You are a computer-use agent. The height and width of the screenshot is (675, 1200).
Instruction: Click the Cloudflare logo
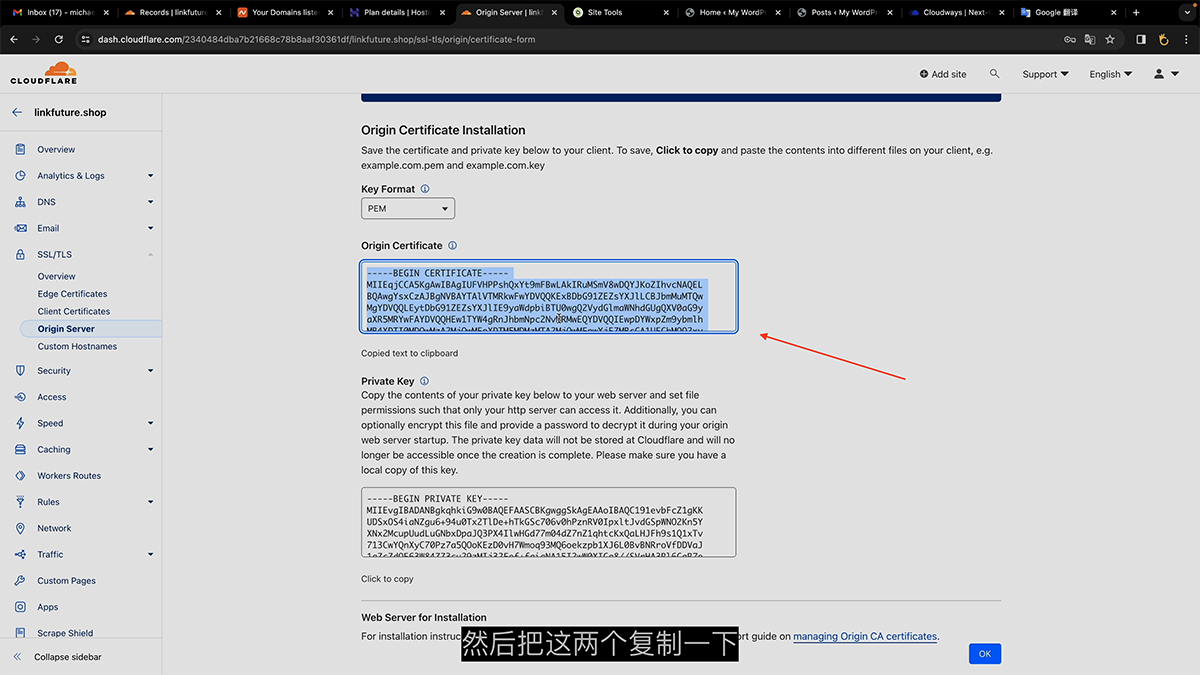pyautogui.click(x=44, y=73)
